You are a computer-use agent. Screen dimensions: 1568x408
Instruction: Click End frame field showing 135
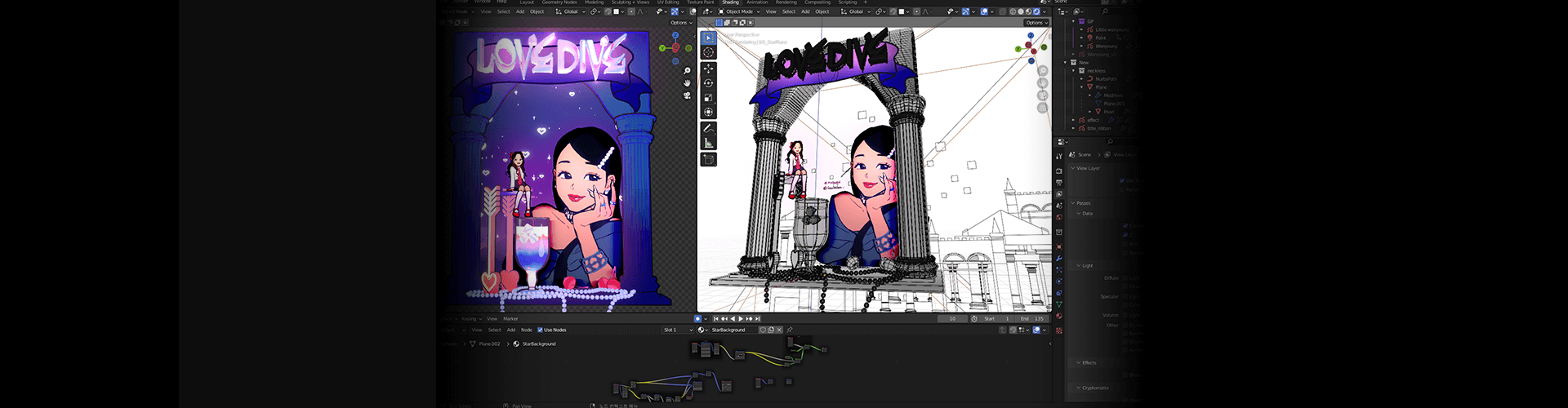pos(1031,319)
